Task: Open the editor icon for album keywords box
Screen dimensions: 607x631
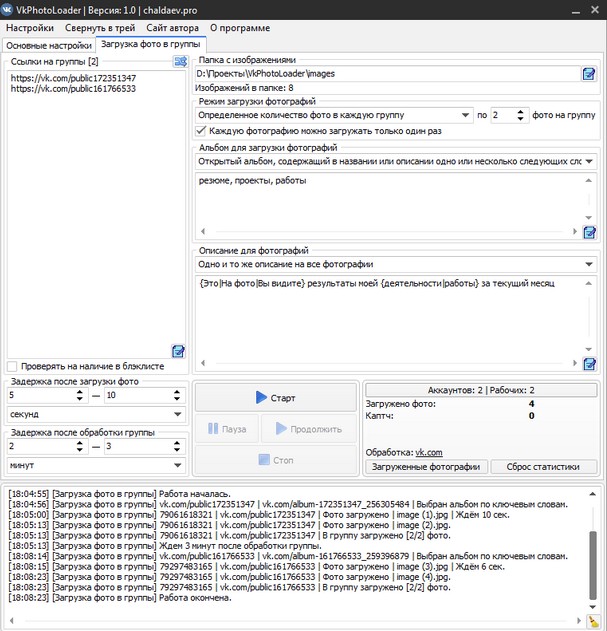Action: tap(589, 232)
